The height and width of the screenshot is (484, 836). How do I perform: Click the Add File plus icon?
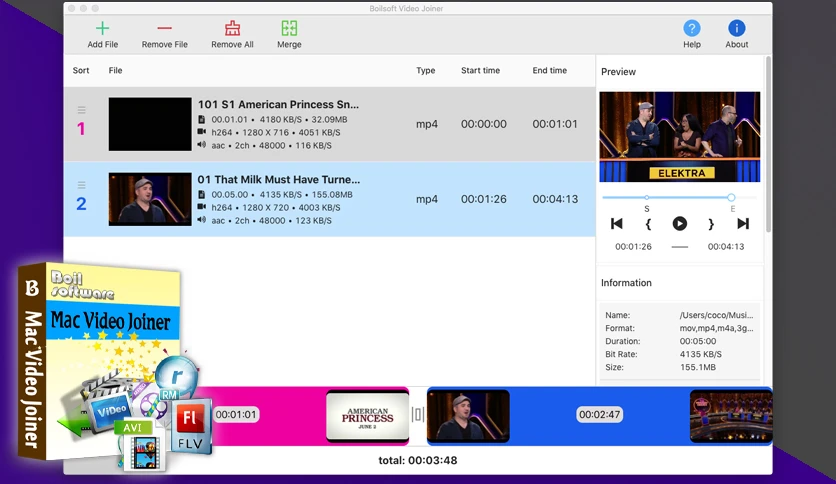[102, 28]
